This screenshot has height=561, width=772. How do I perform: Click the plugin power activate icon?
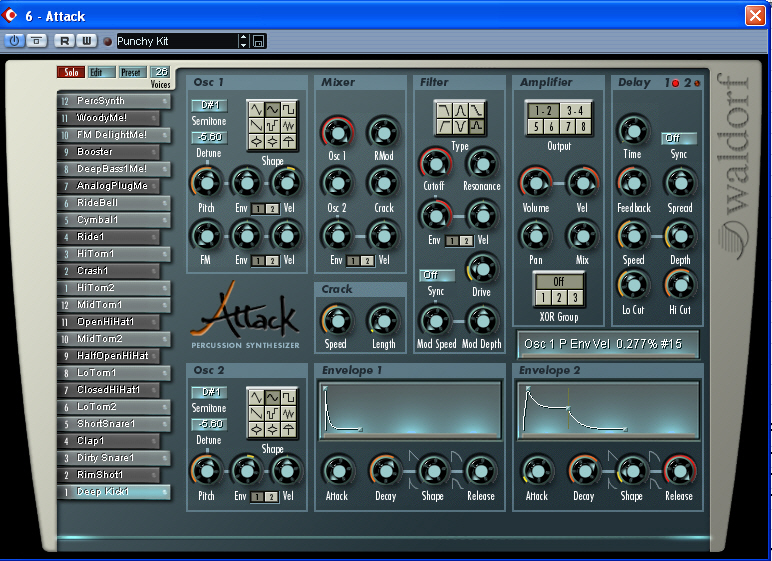coord(14,41)
